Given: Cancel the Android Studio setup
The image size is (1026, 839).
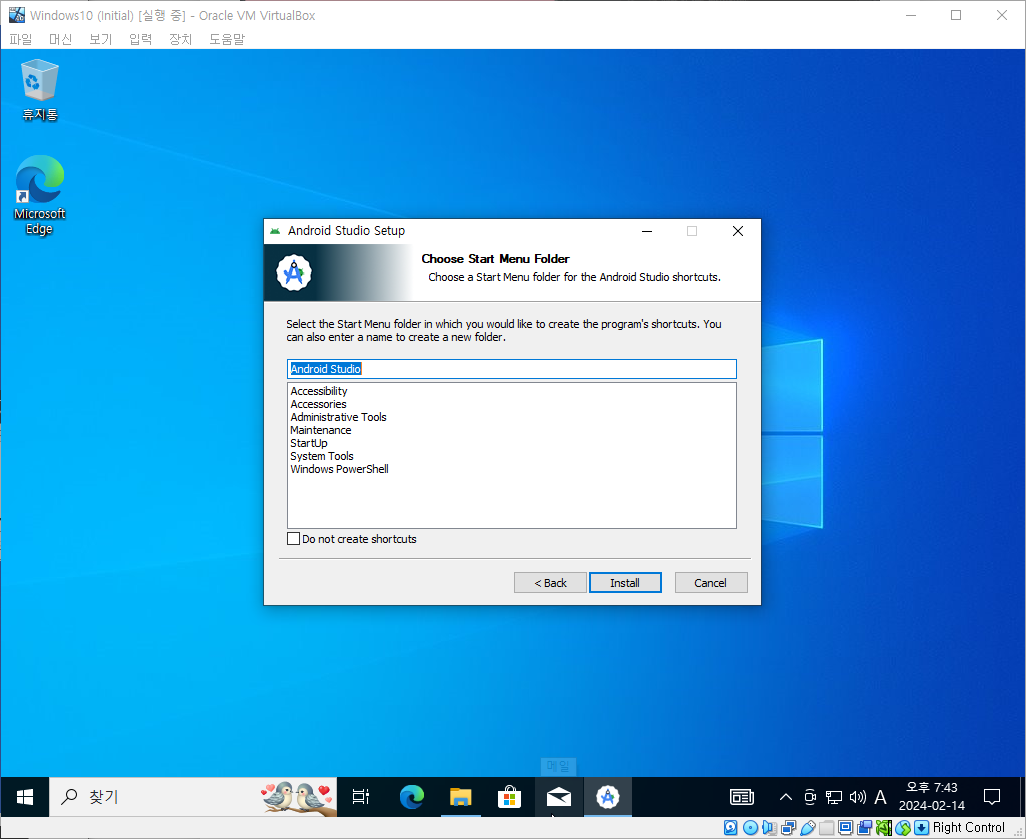Looking at the screenshot, I should click(711, 582).
